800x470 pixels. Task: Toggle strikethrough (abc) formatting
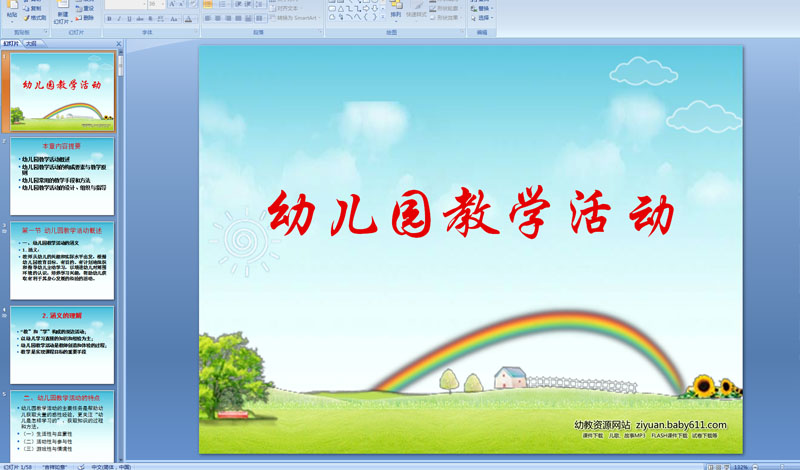tap(140, 19)
